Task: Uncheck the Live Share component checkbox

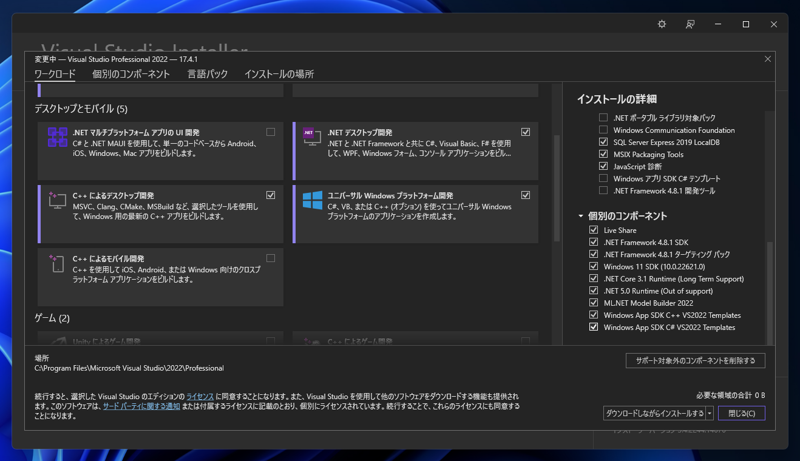Action: pos(593,230)
